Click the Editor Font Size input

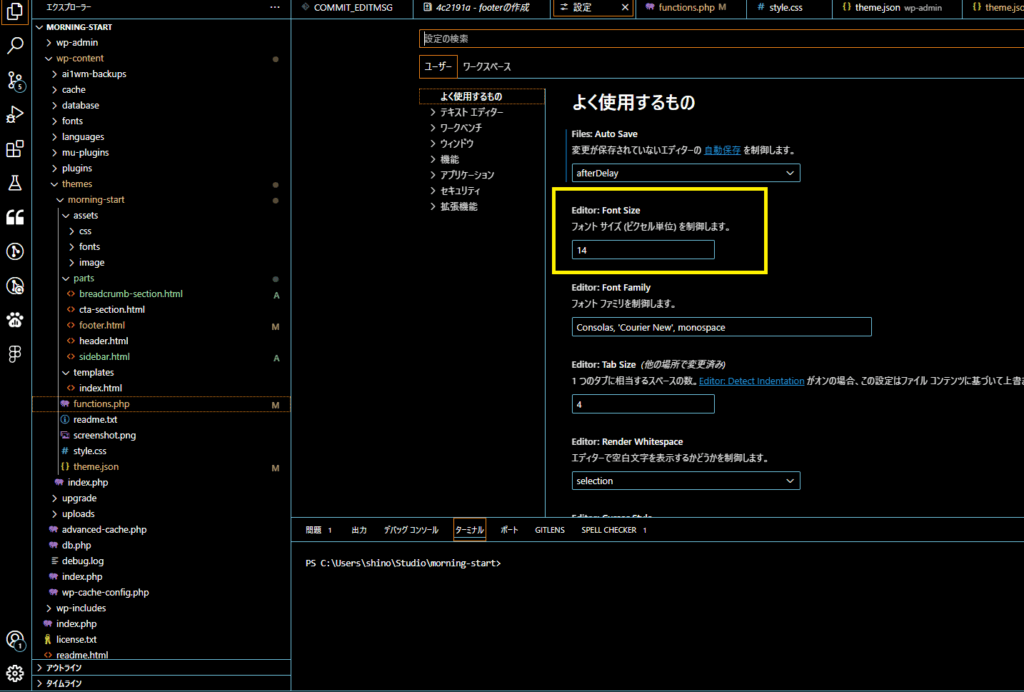[x=643, y=250]
